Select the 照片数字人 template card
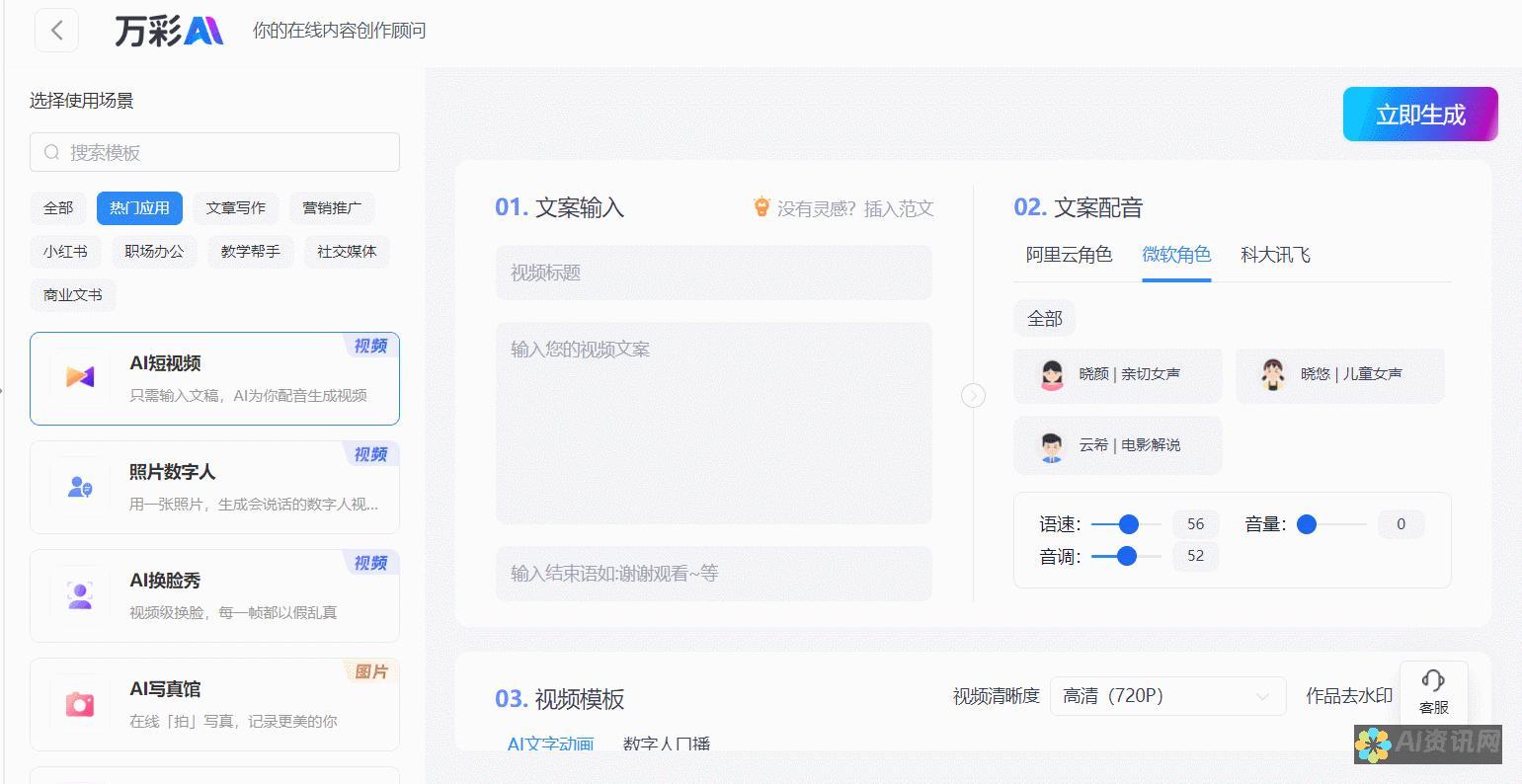 (214, 487)
